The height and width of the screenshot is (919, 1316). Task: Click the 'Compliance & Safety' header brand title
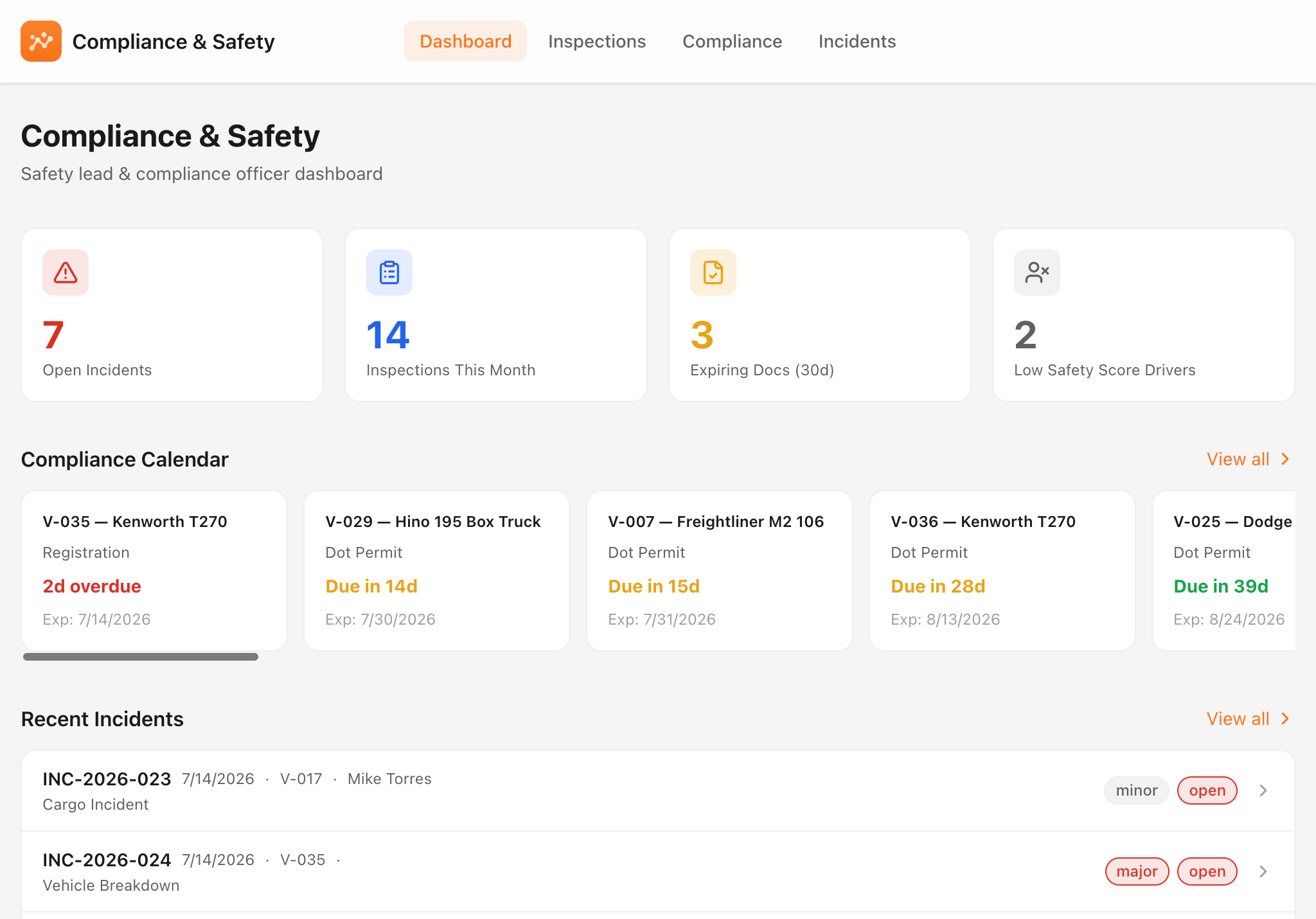coord(173,42)
